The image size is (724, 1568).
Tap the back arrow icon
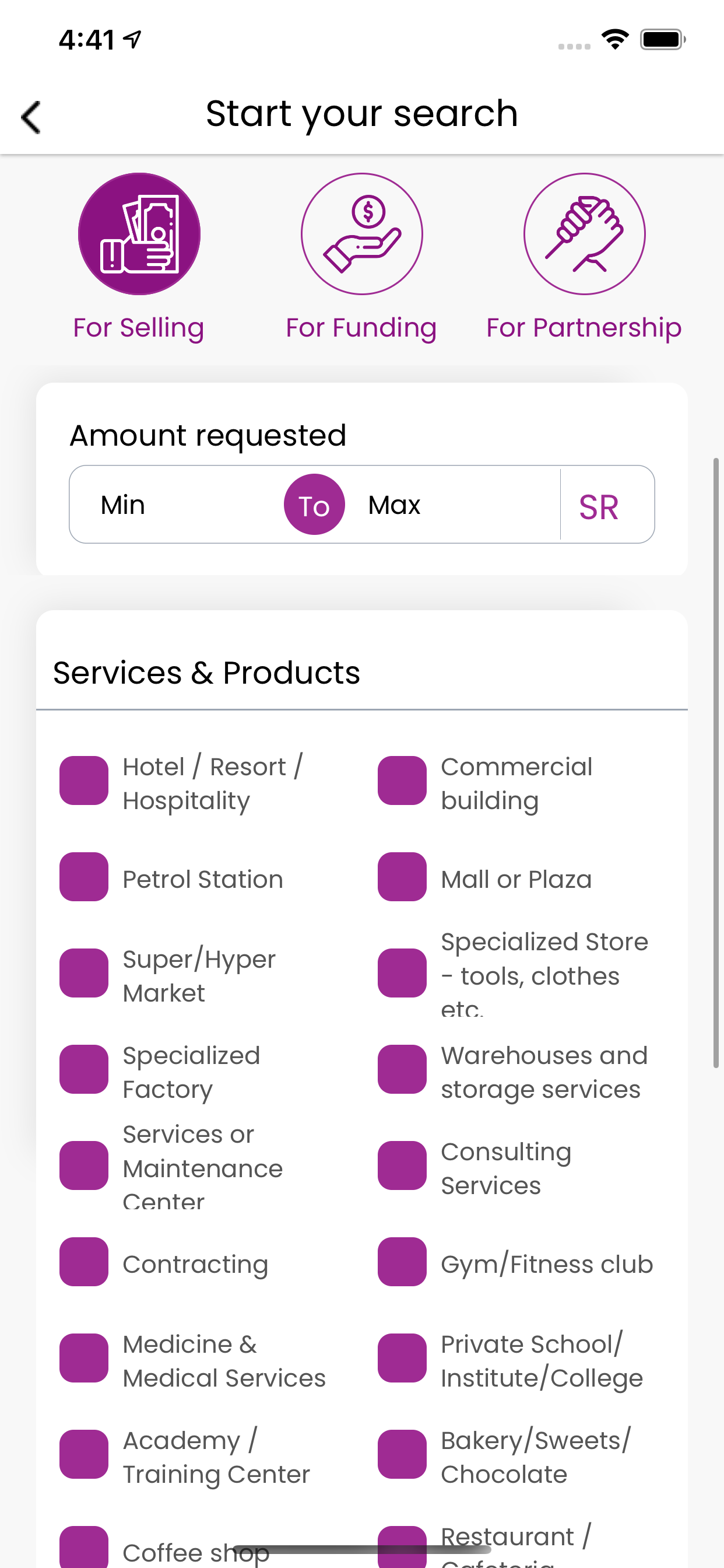tap(30, 117)
